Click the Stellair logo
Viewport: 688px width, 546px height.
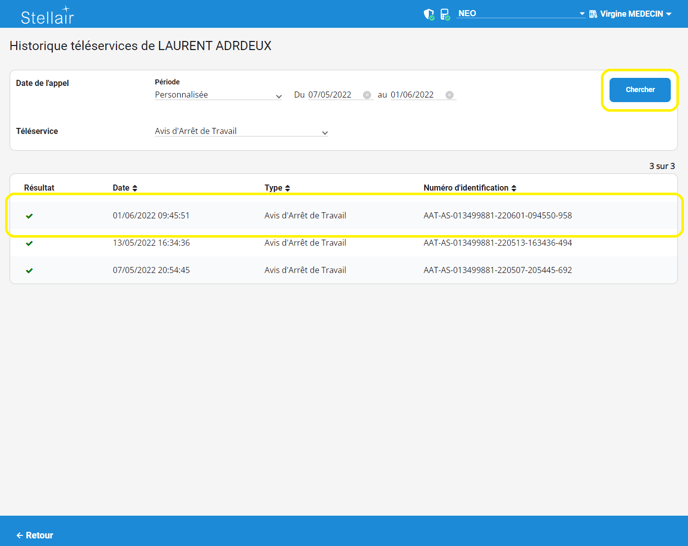tap(47, 15)
